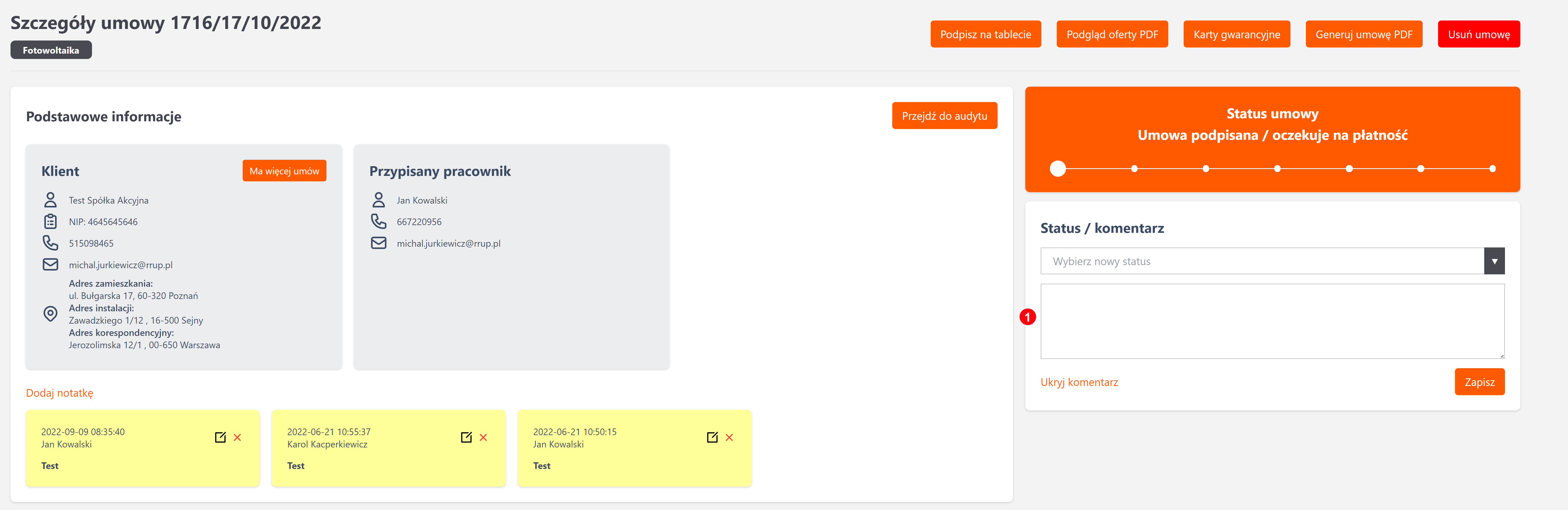The image size is (1568, 510).
Task: Click 'Ma więcej umów' client badge
Action: tap(284, 171)
